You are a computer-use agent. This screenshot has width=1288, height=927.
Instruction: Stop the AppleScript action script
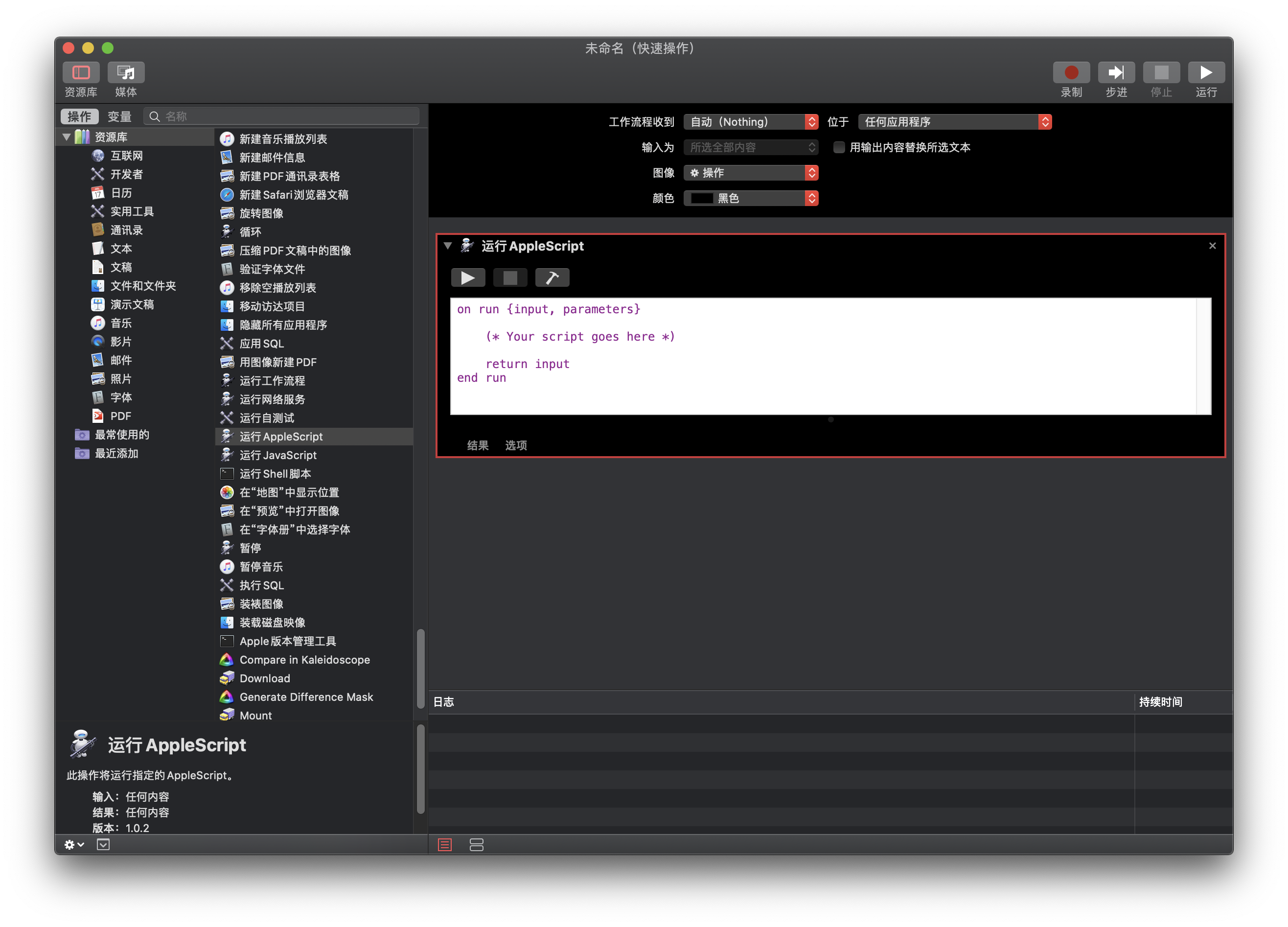[x=510, y=278]
